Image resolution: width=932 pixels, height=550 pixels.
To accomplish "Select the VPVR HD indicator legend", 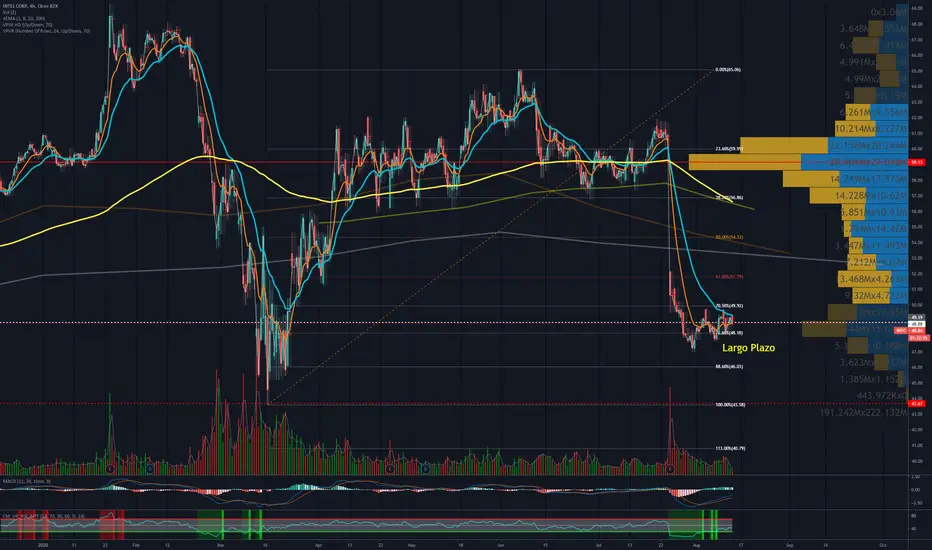I will [27, 25].
